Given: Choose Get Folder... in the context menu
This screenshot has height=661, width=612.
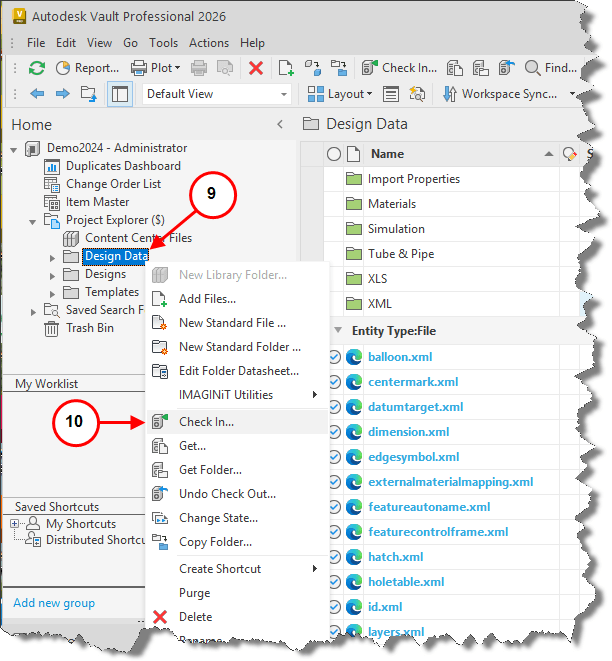Looking at the screenshot, I should [x=237, y=470].
